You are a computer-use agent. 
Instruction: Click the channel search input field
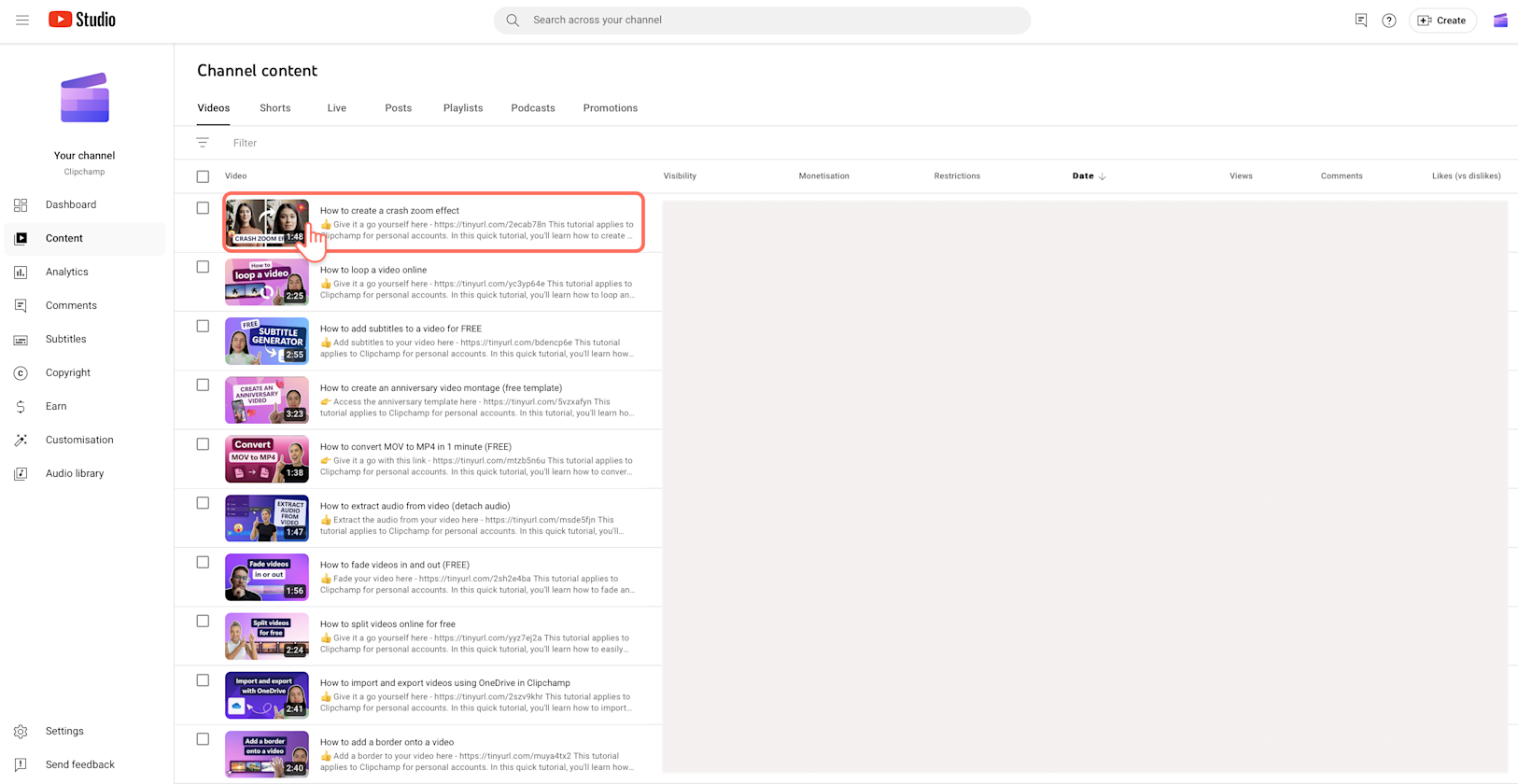(x=762, y=20)
